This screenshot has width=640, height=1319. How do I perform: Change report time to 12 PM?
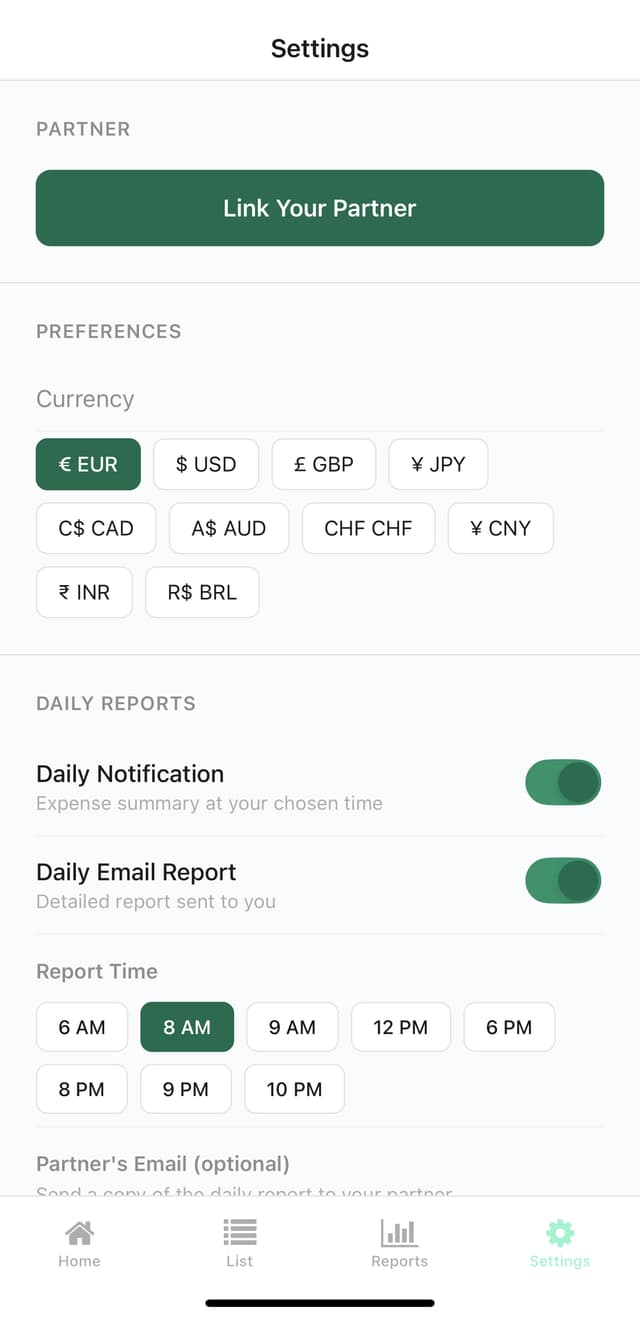(400, 1027)
